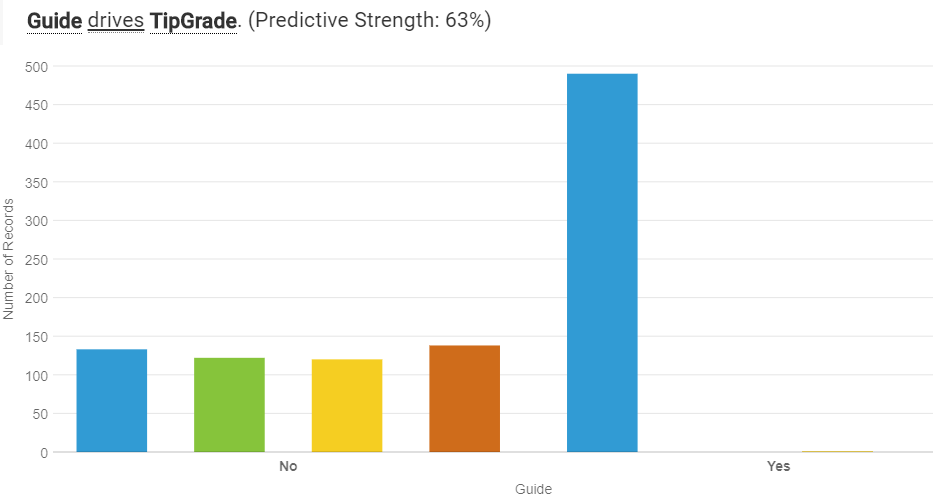The height and width of the screenshot is (495, 933).
Task: Click the 100 tick label on y-axis
Action: 37,375
